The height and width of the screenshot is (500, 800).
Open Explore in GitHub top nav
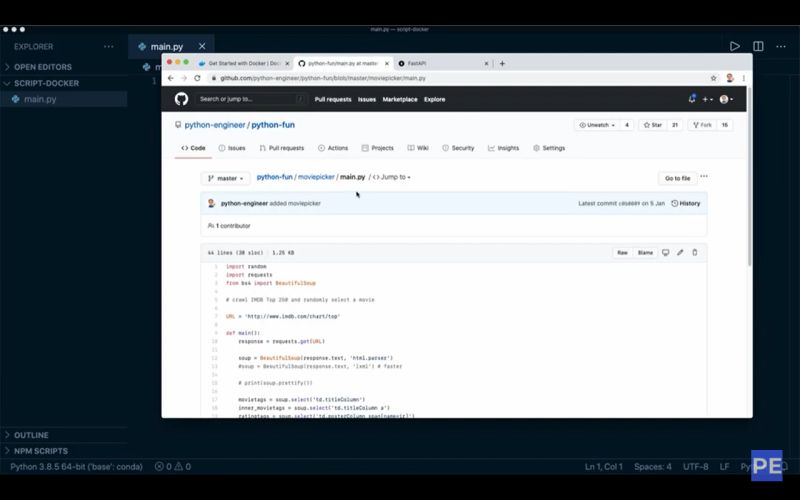[435, 99]
